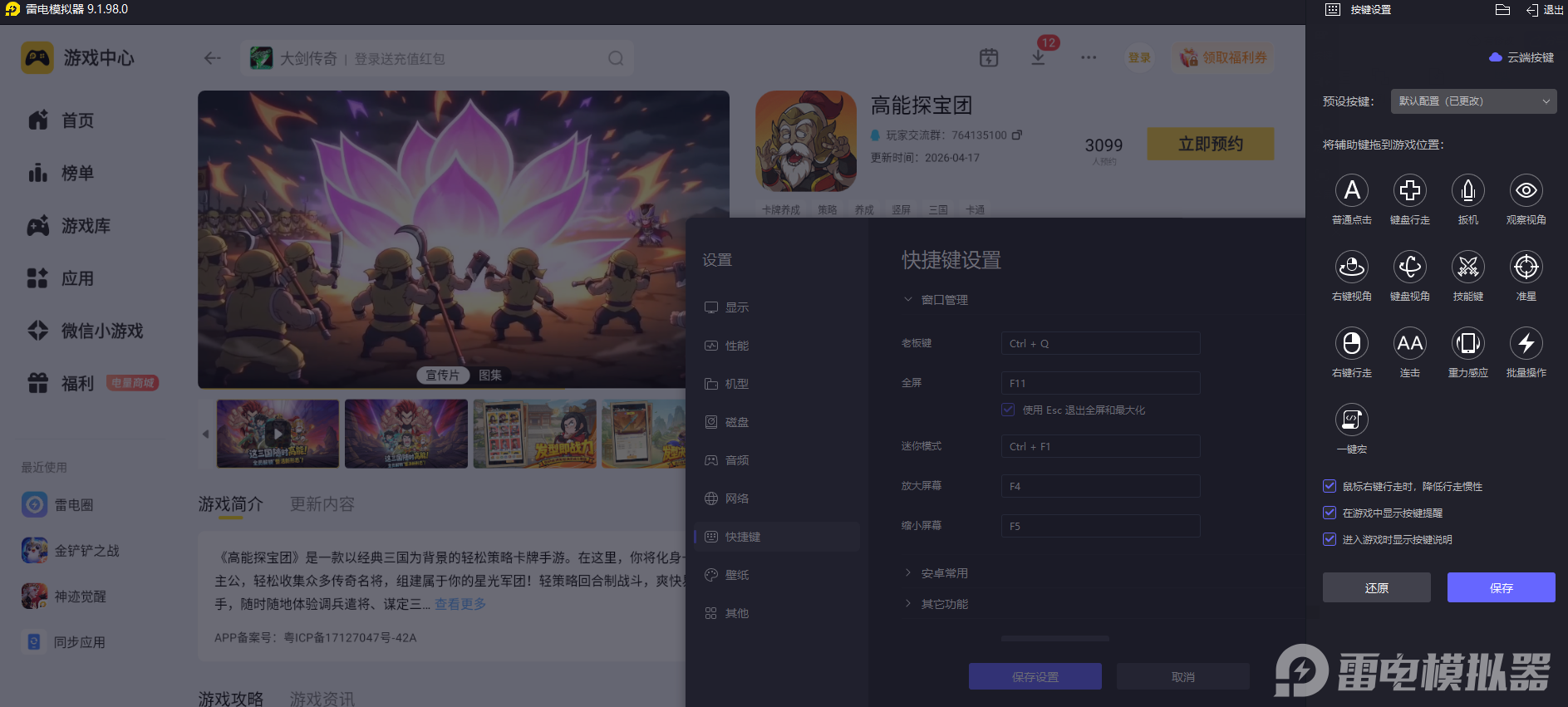The width and height of the screenshot is (1568, 707).
Task: Select the 普通点击 (normal tap) key icon
Action: click(1352, 190)
